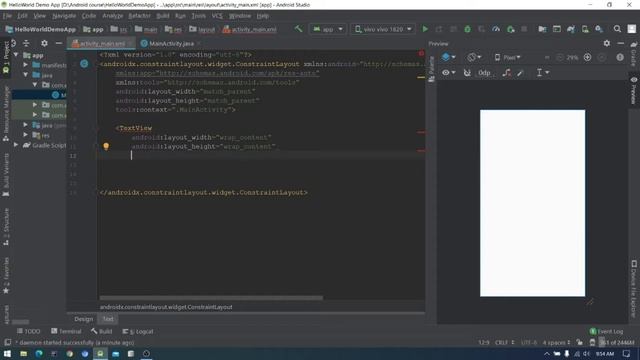640x360 pixels.
Task: Expand the res folder
Action: coord(26,135)
